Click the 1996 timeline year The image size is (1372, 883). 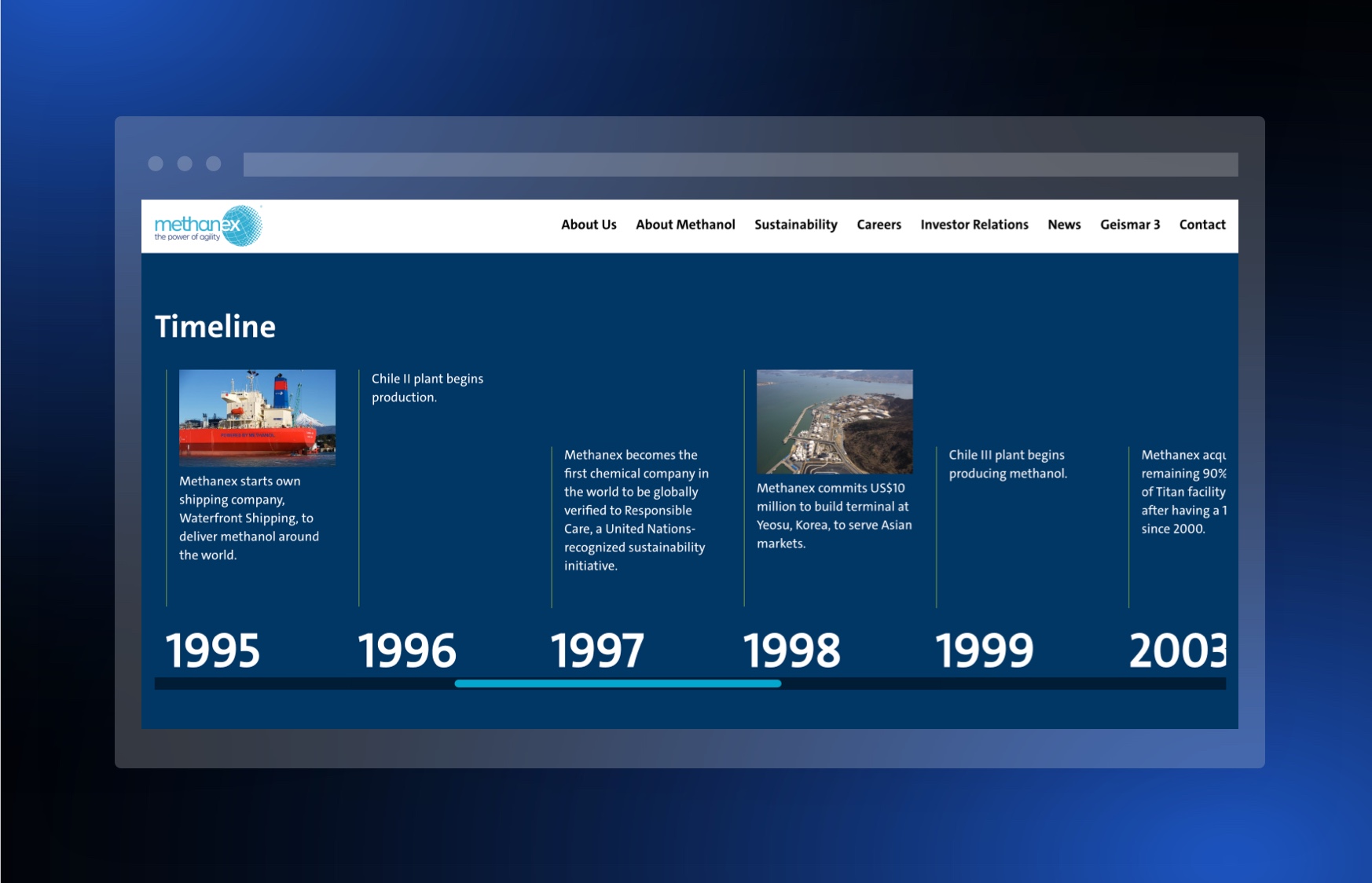point(406,650)
